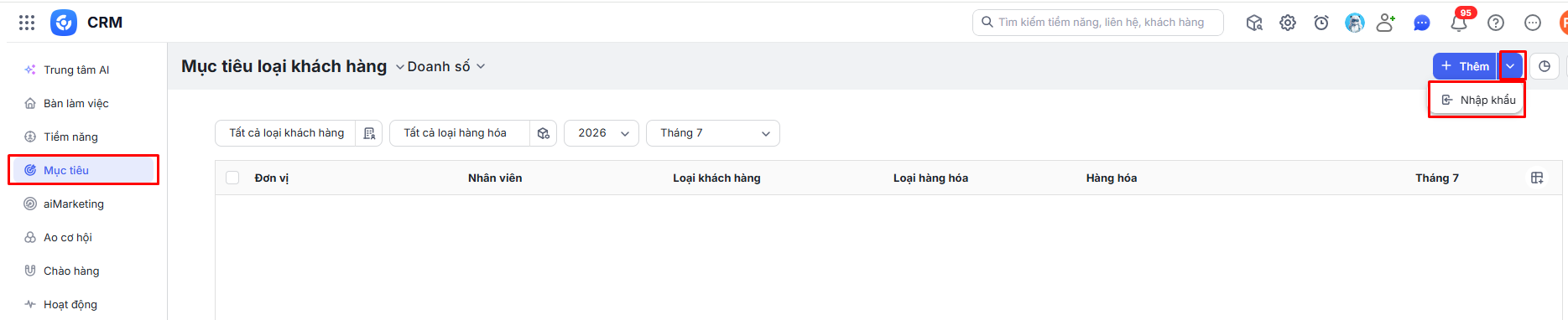
Task: Click the Loại hàng hóa column header
Action: tap(930, 178)
